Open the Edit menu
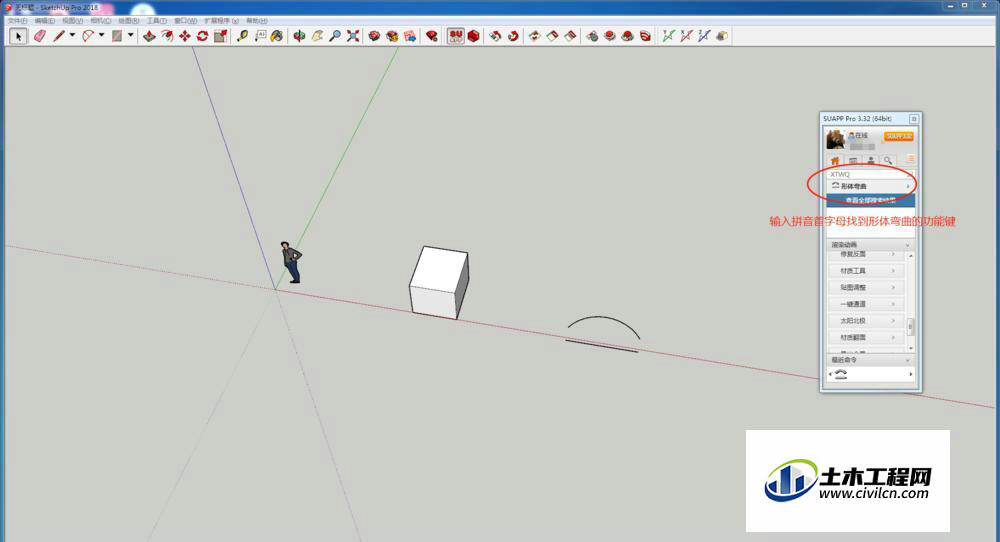Image resolution: width=1000 pixels, height=542 pixels. 45,21
